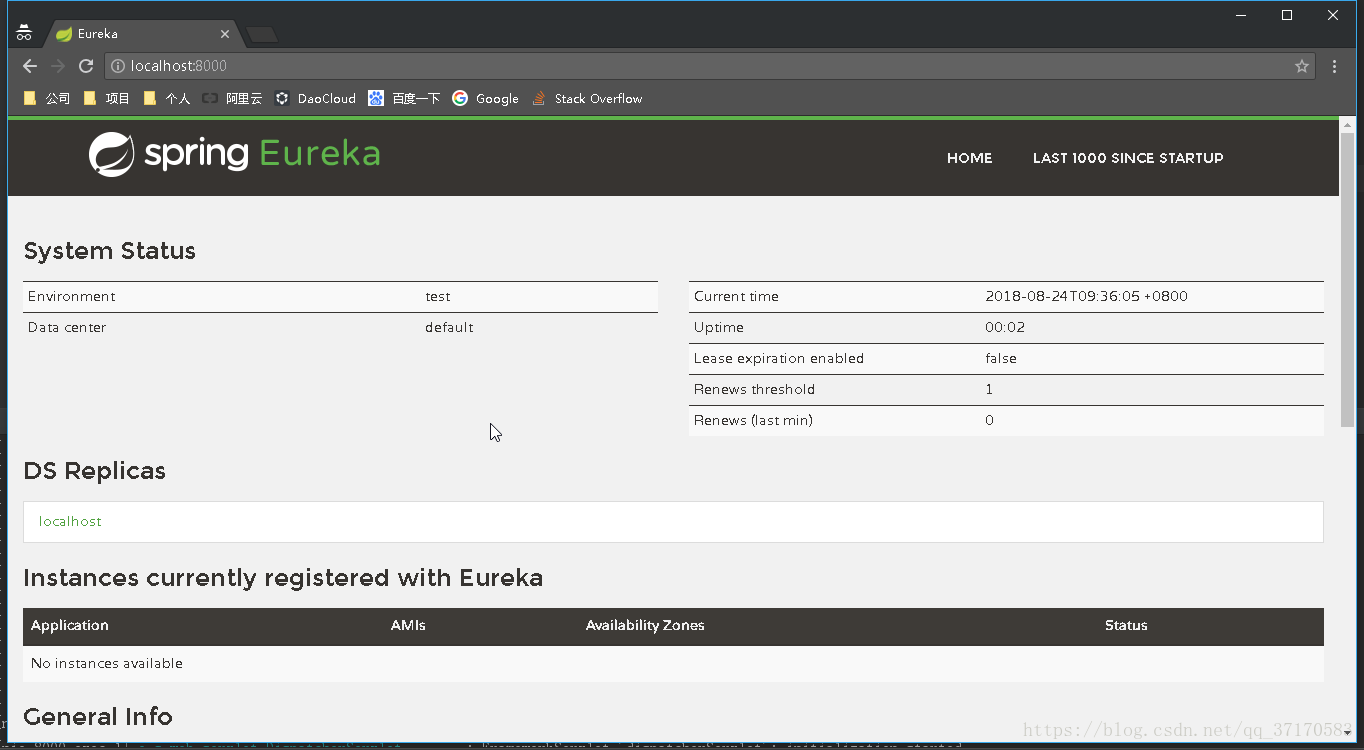This screenshot has width=1364, height=750.
Task: Open the 百度一下 bookmark
Action: [404, 98]
